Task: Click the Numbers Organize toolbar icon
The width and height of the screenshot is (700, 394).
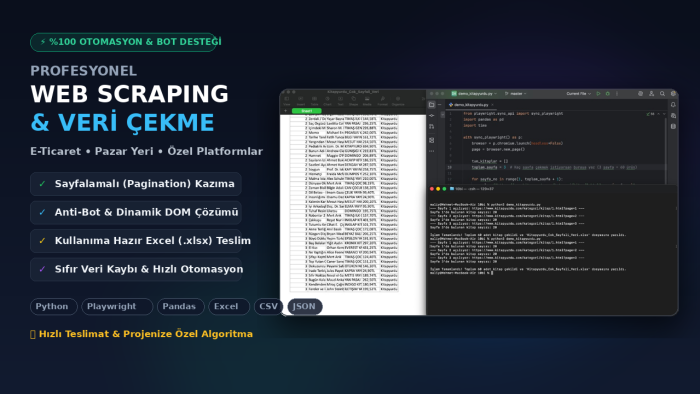Action: pos(398,101)
